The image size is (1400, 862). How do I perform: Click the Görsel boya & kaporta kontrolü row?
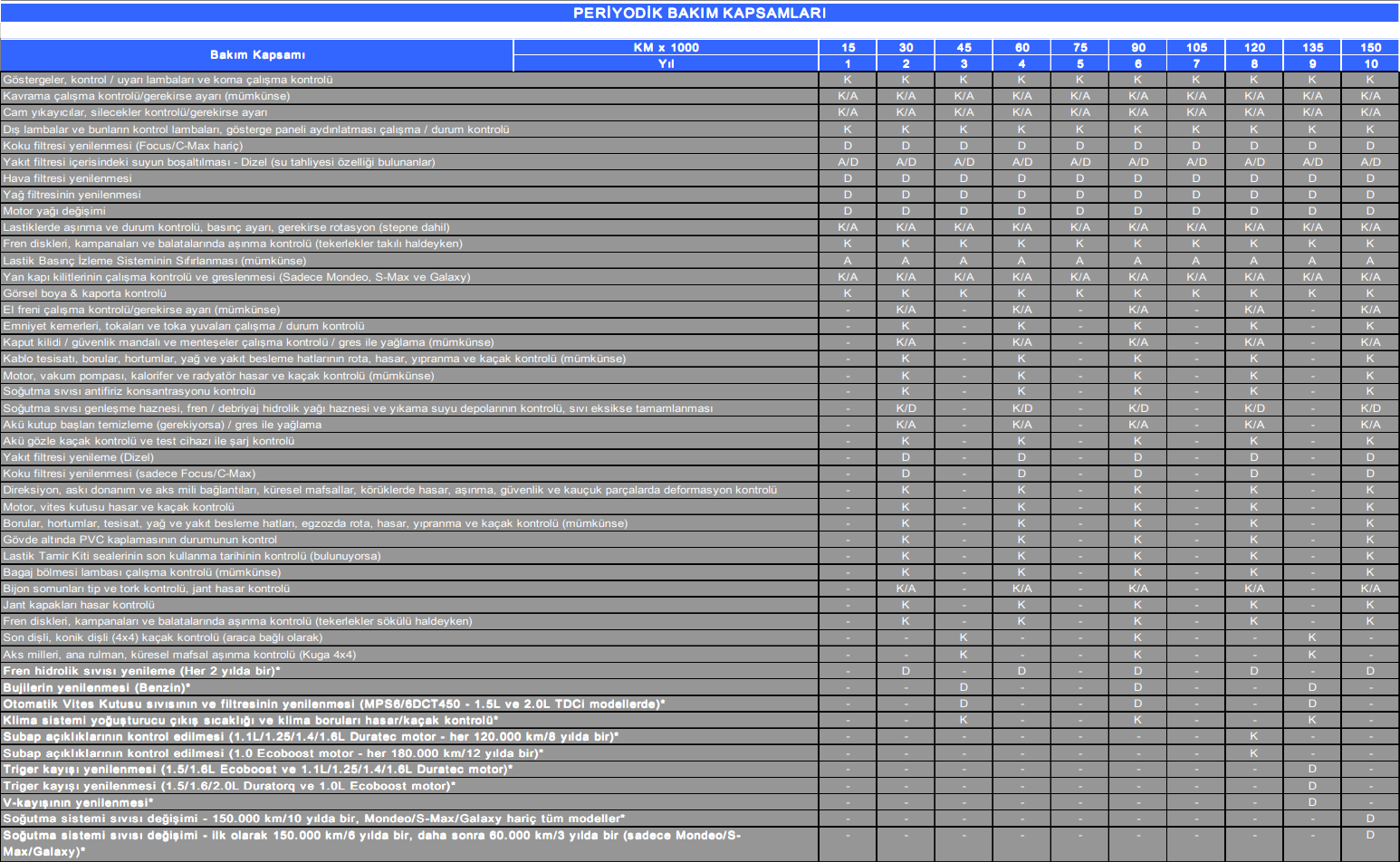(85, 293)
